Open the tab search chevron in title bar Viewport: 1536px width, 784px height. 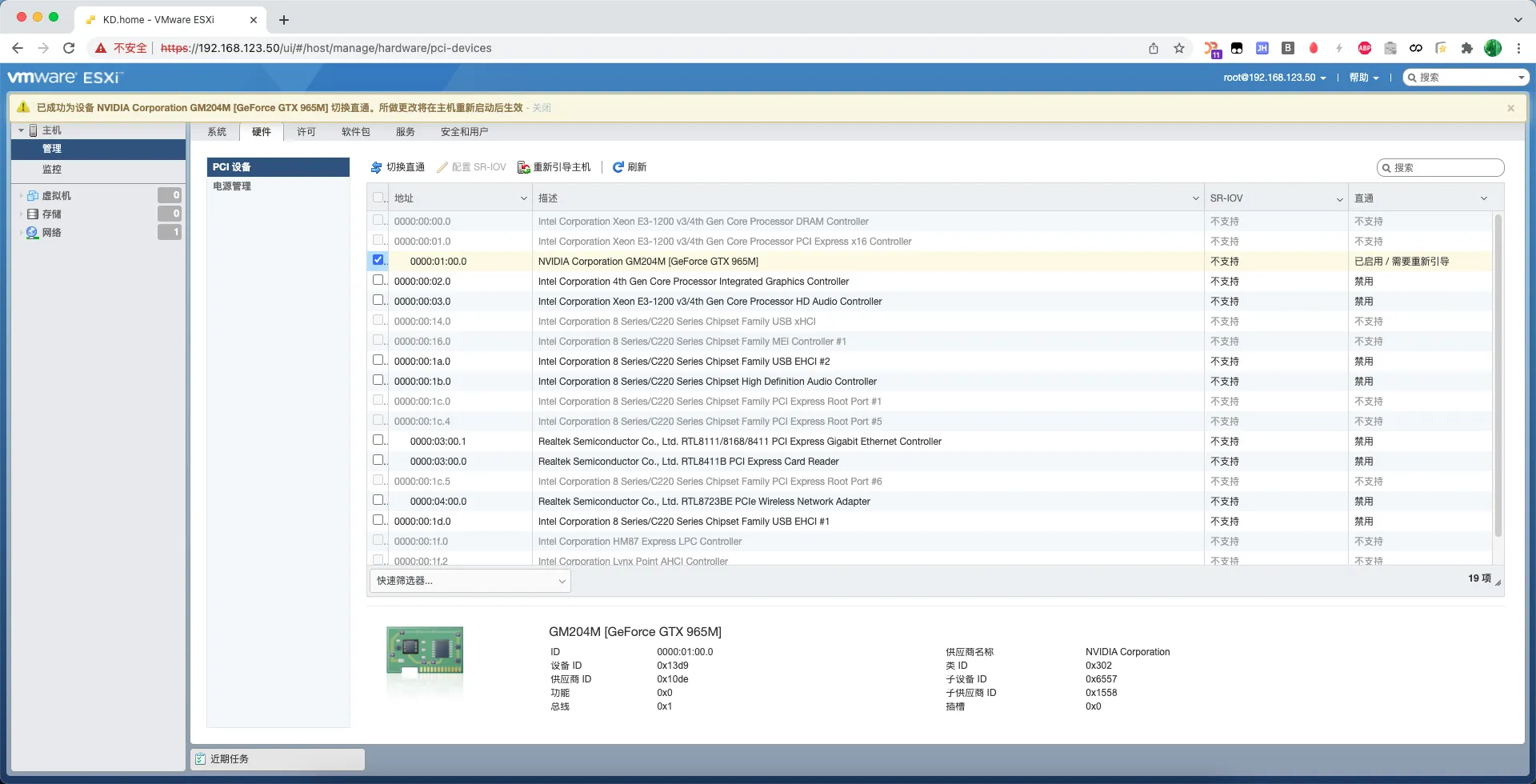(1518, 20)
